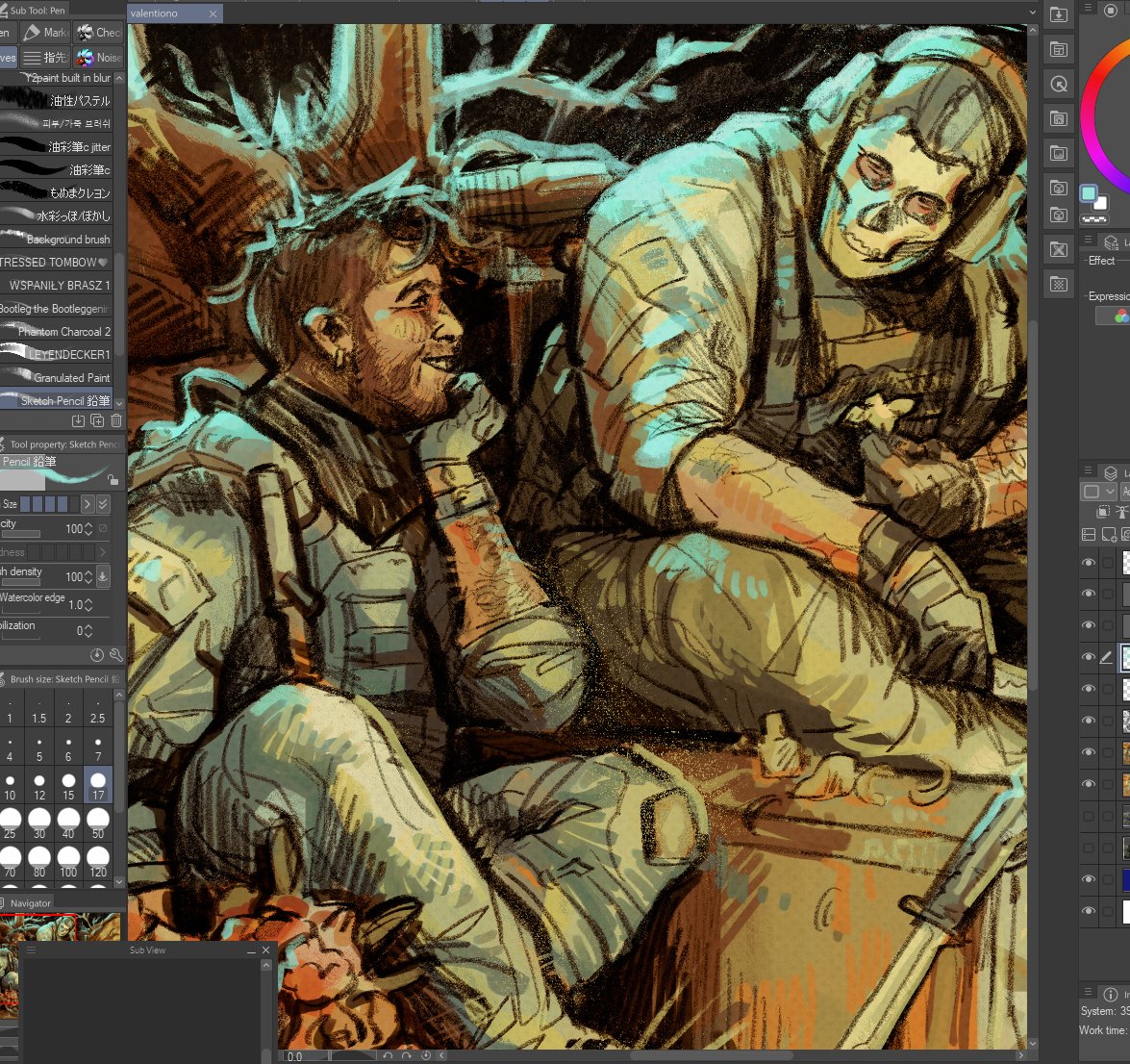Switch to the valentiono canvas tab

click(154, 13)
